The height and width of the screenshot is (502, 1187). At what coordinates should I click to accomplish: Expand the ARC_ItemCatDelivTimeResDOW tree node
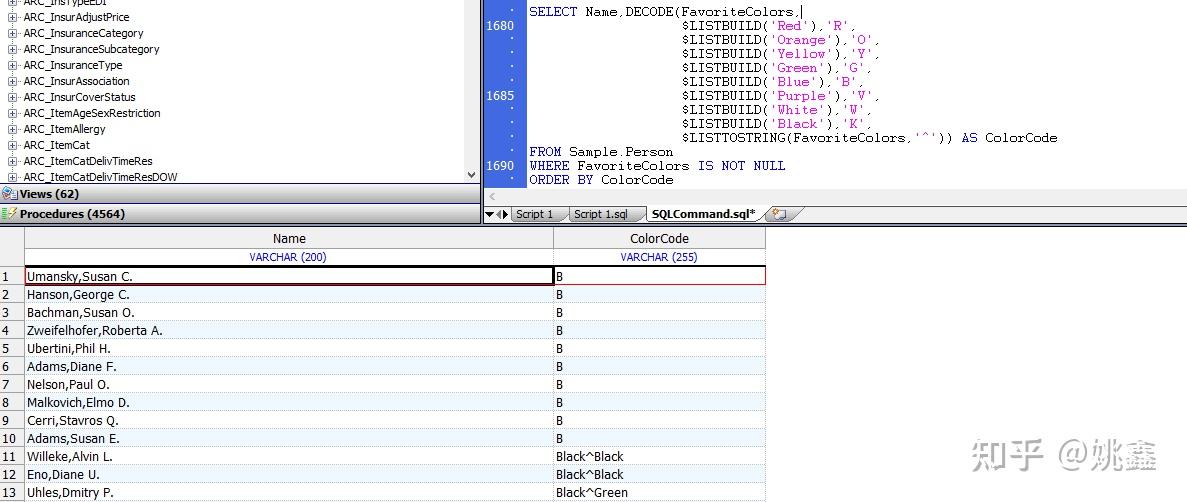tap(12, 177)
